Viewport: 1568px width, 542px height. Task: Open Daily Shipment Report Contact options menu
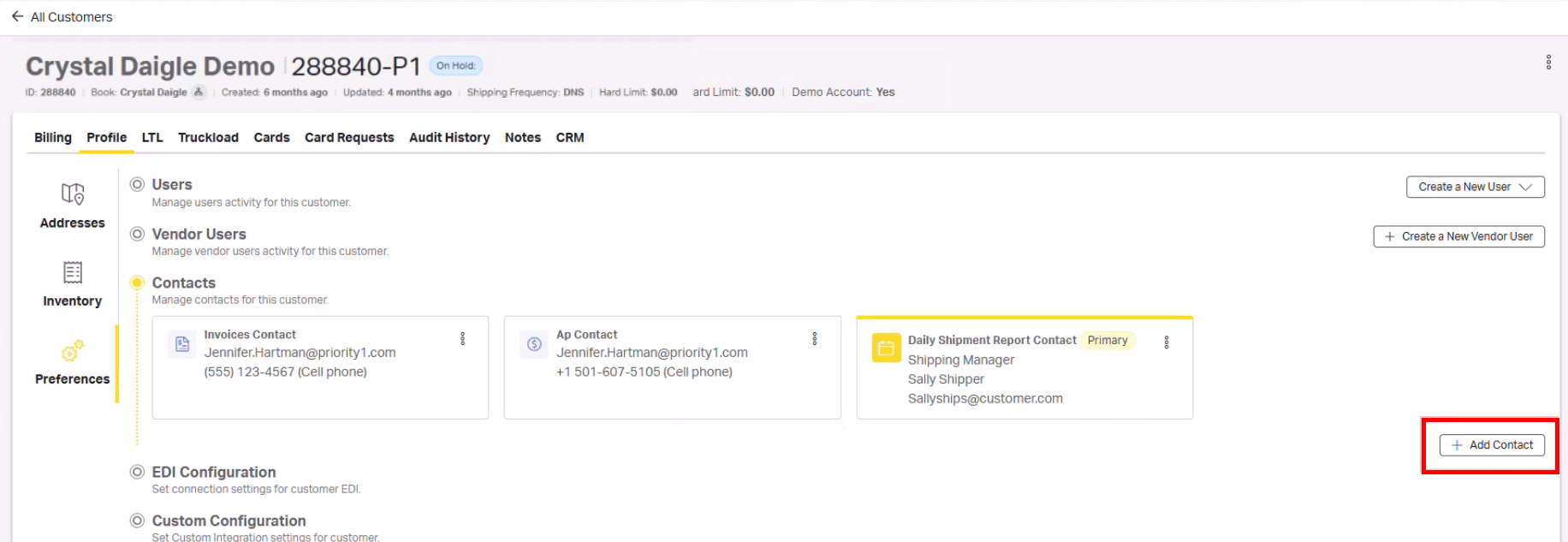(x=1167, y=342)
